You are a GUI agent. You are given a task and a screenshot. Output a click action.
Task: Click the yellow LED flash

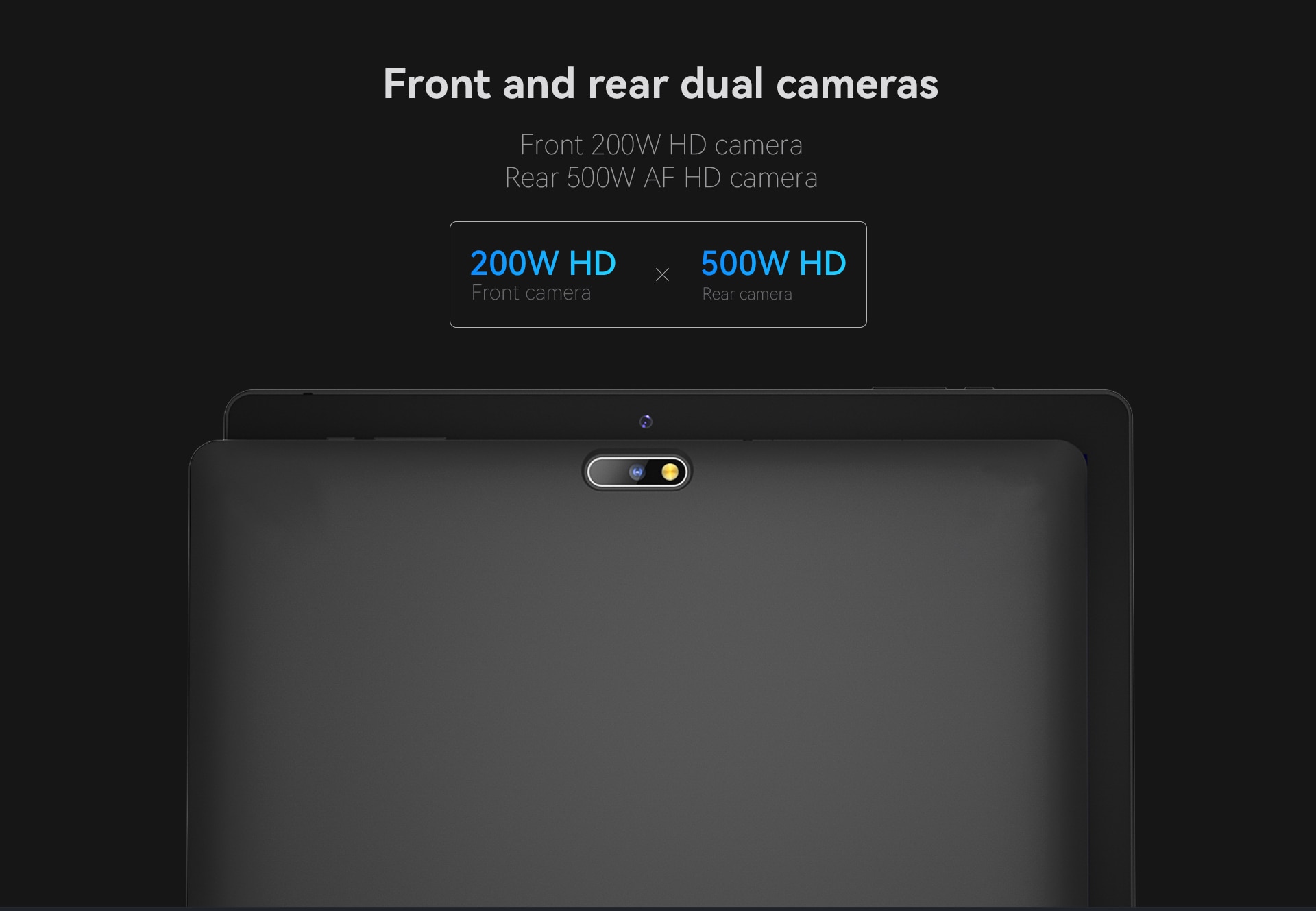pos(670,472)
